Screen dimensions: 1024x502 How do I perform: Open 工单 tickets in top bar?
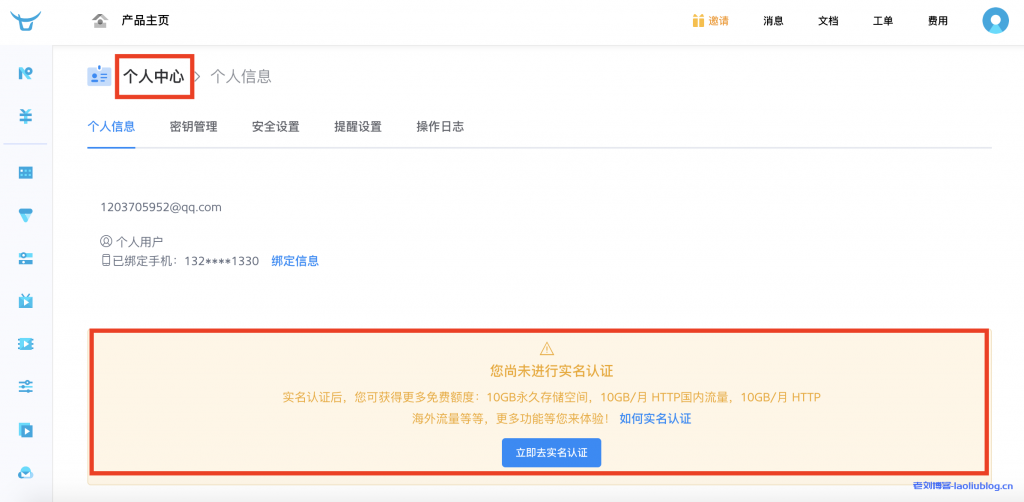pyautogui.click(x=883, y=21)
